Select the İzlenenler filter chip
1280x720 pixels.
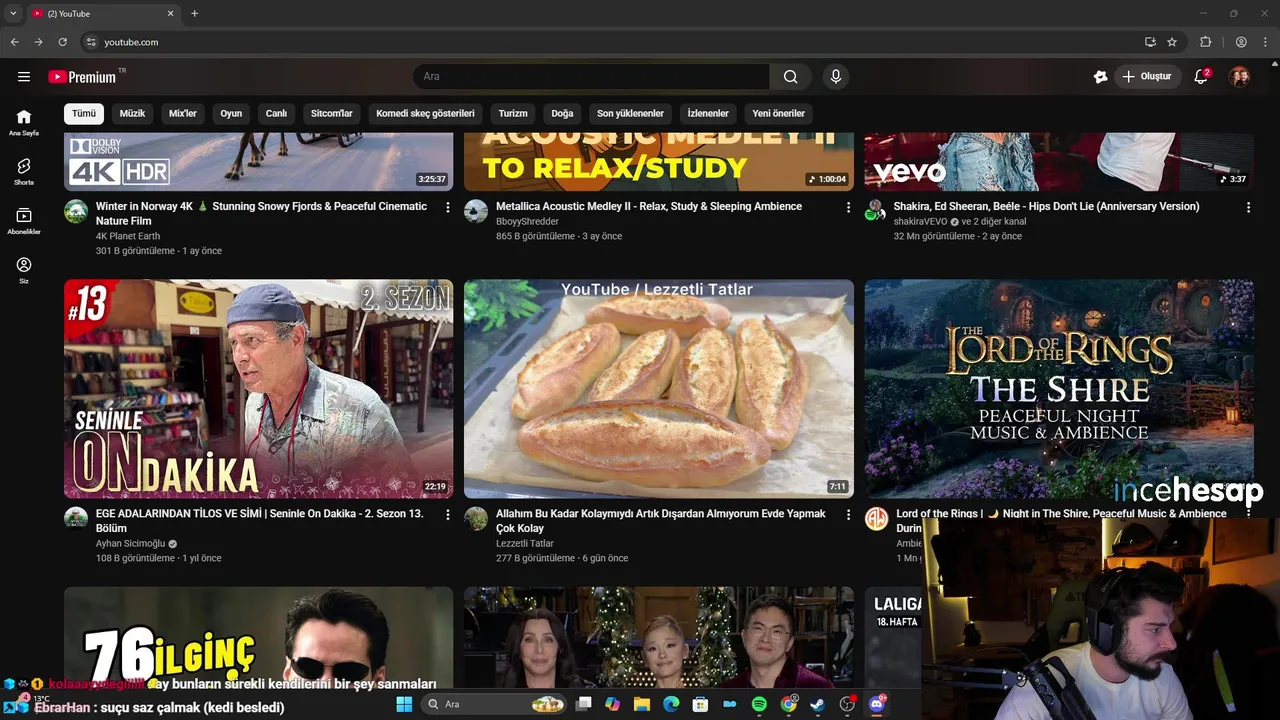click(708, 113)
